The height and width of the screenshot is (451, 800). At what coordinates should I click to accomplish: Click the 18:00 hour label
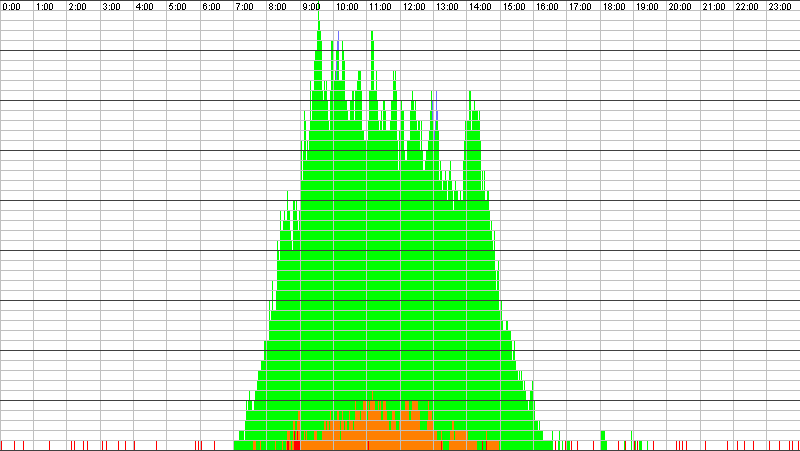[x=614, y=7]
